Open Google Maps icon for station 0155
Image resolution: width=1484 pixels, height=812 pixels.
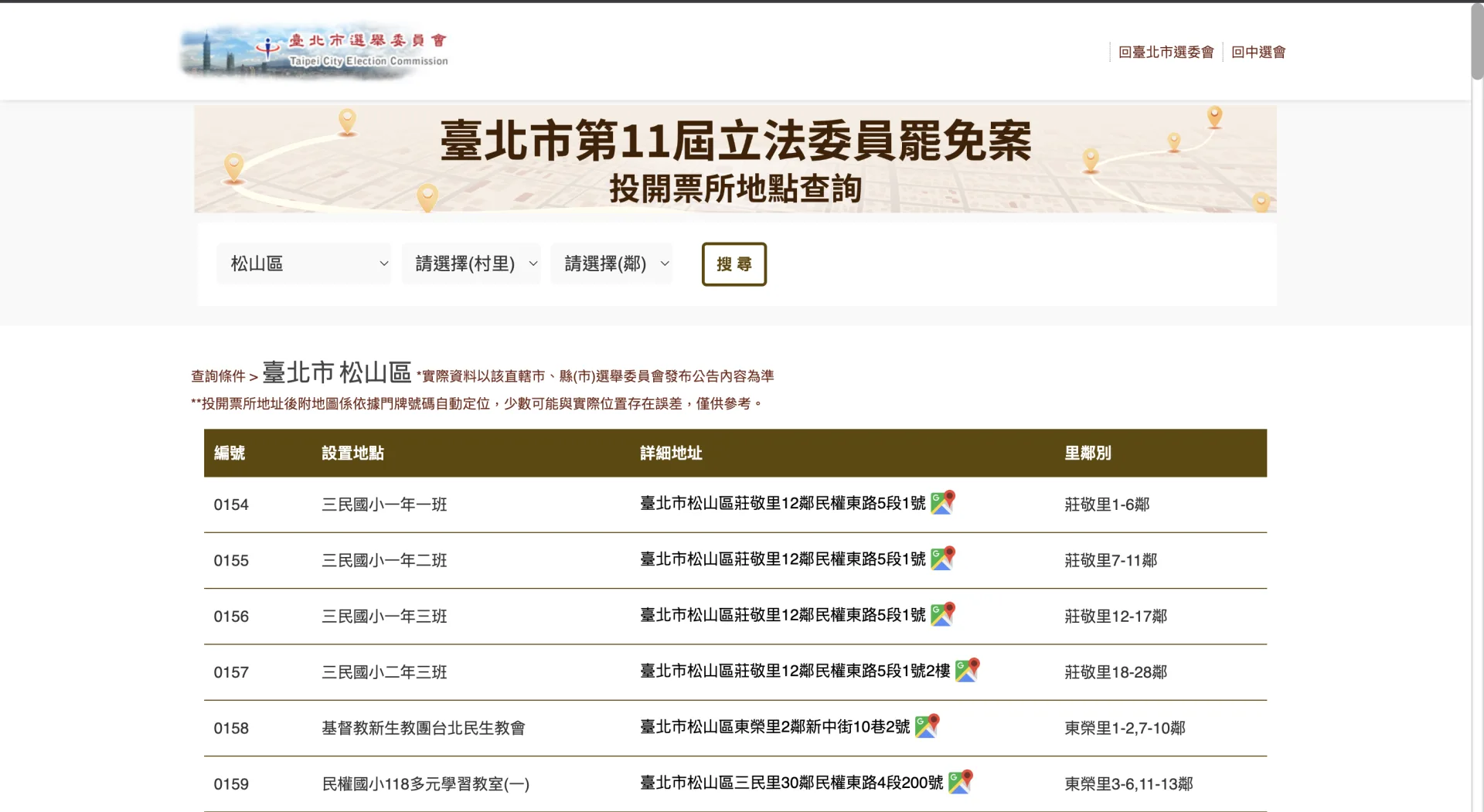tap(942, 559)
